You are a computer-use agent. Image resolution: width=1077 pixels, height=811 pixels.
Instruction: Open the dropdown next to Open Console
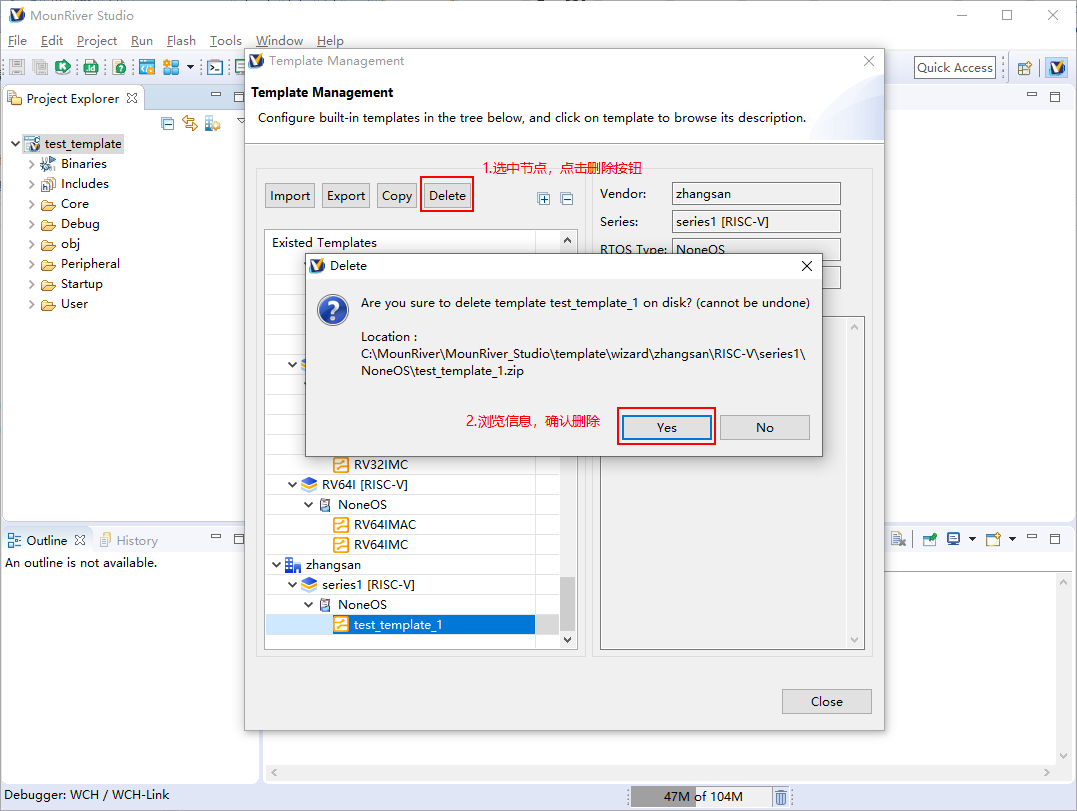click(x=1012, y=539)
